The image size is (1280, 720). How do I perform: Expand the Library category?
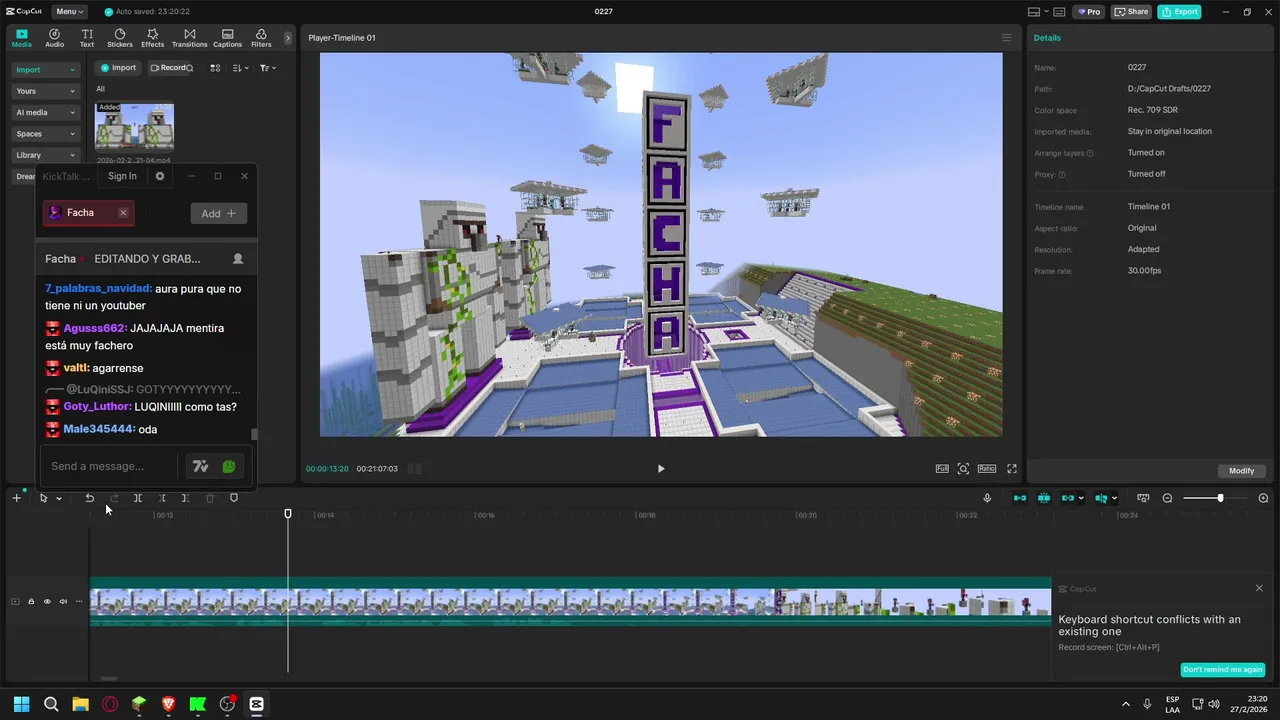click(x=45, y=155)
